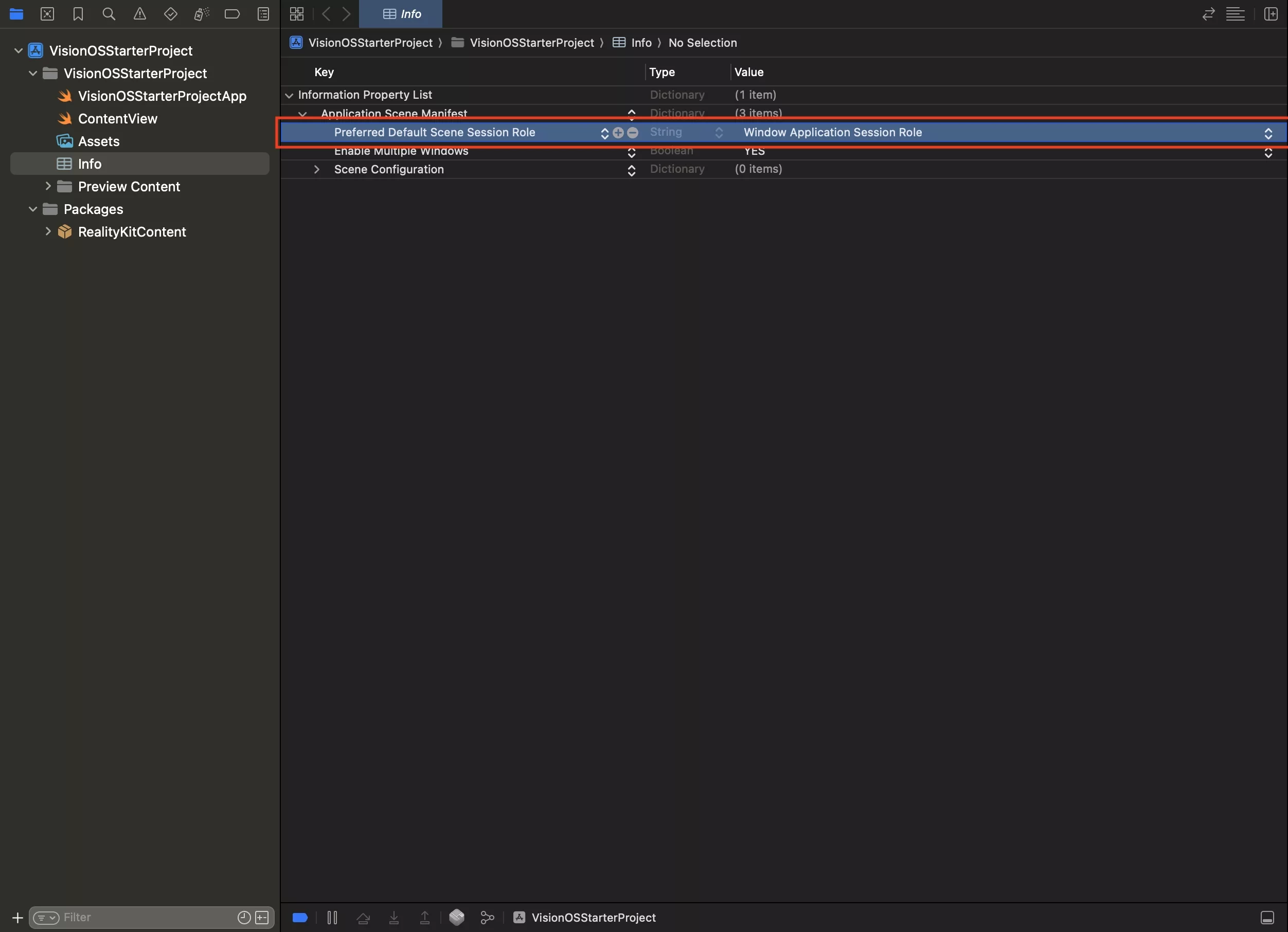The height and width of the screenshot is (932, 1288).
Task: Click No Selection in jump bar
Action: [x=703, y=43]
